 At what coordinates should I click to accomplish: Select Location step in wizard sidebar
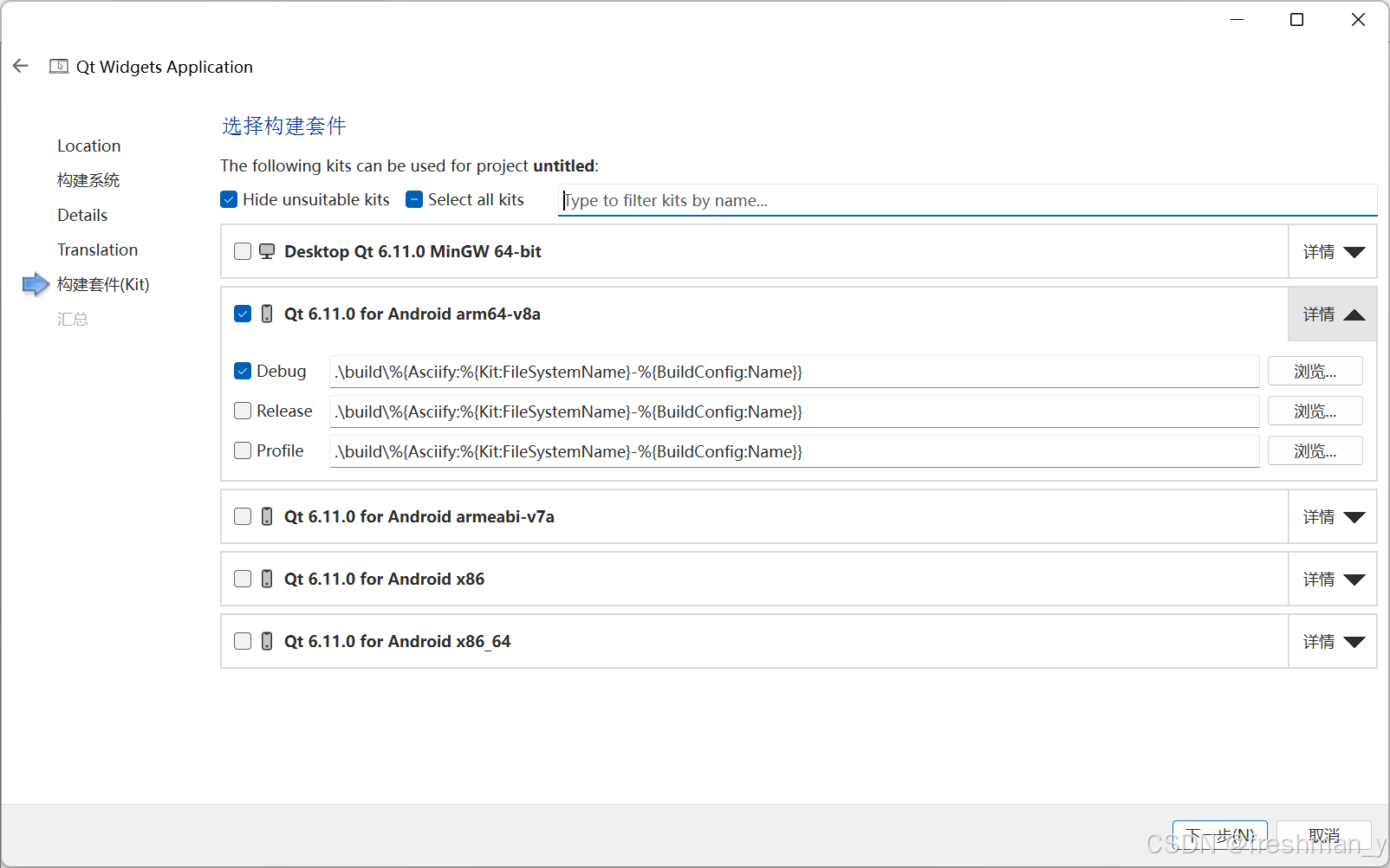[x=89, y=146]
